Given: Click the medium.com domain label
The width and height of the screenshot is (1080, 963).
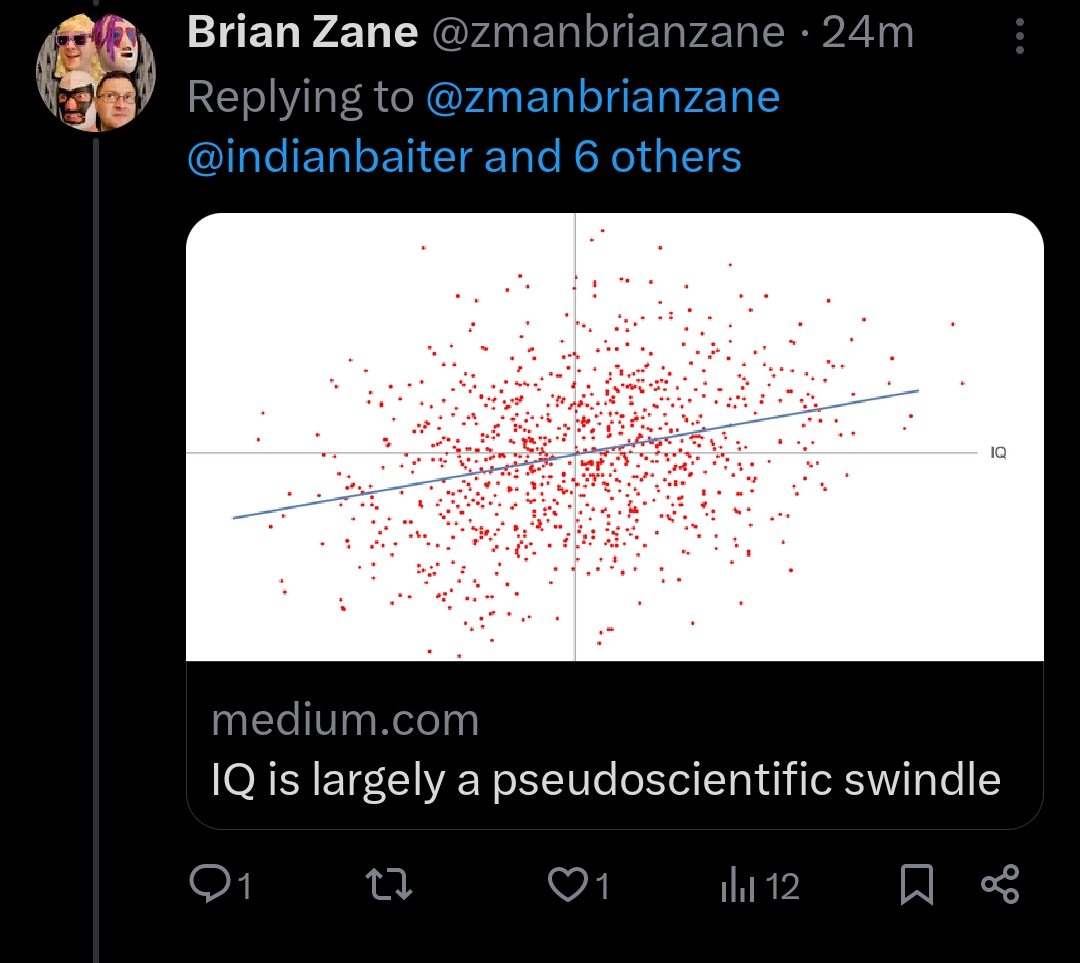Looking at the screenshot, I should coord(345,721).
